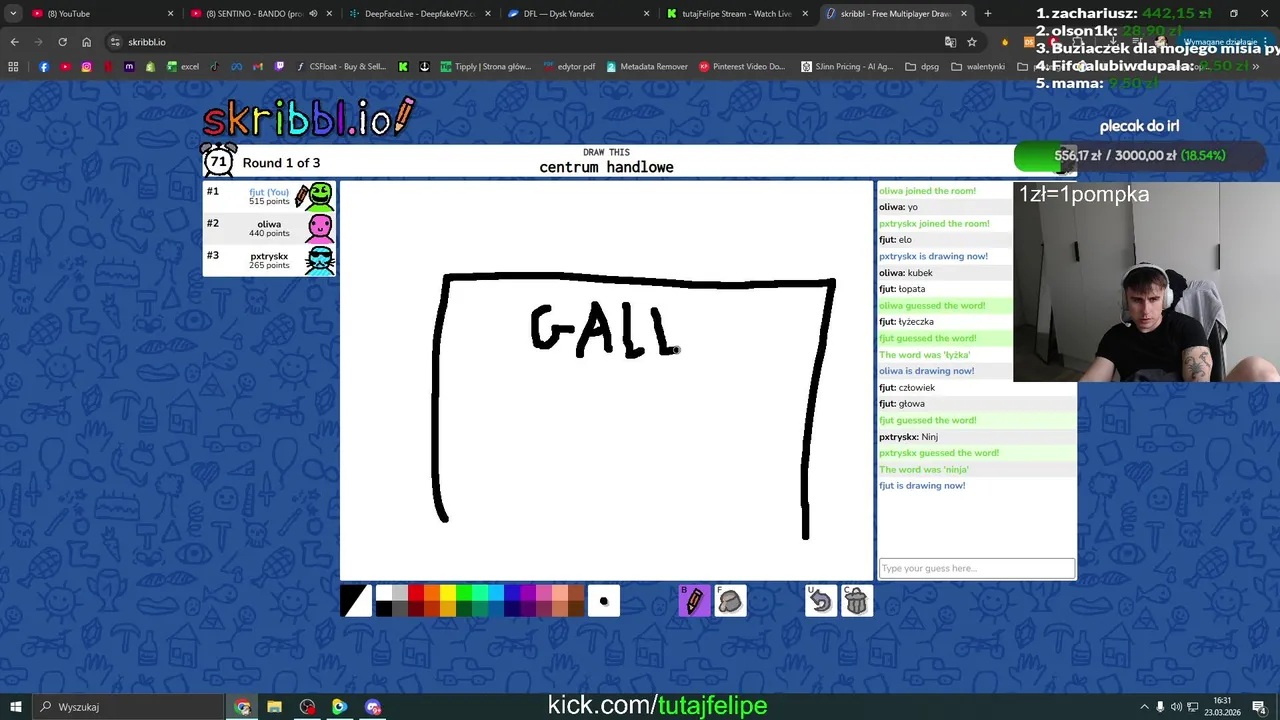The height and width of the screenshot is (720, 1280).
Task: Open the Twitch bookmark icon
Action: 279,67
